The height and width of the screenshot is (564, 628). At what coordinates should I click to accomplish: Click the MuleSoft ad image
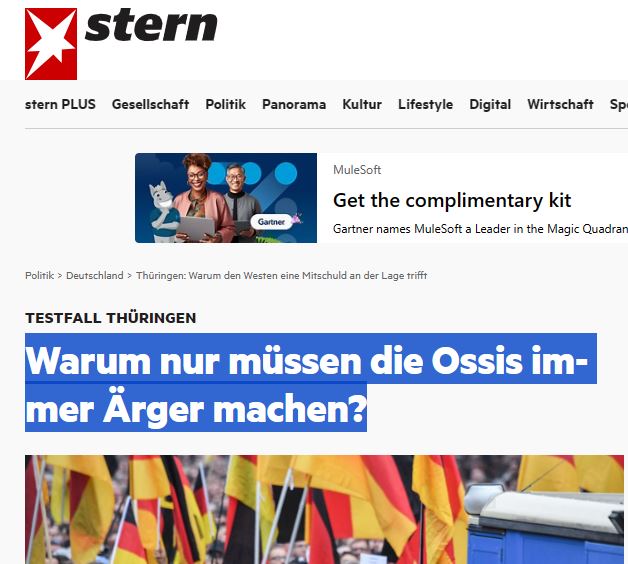(226, 198)
